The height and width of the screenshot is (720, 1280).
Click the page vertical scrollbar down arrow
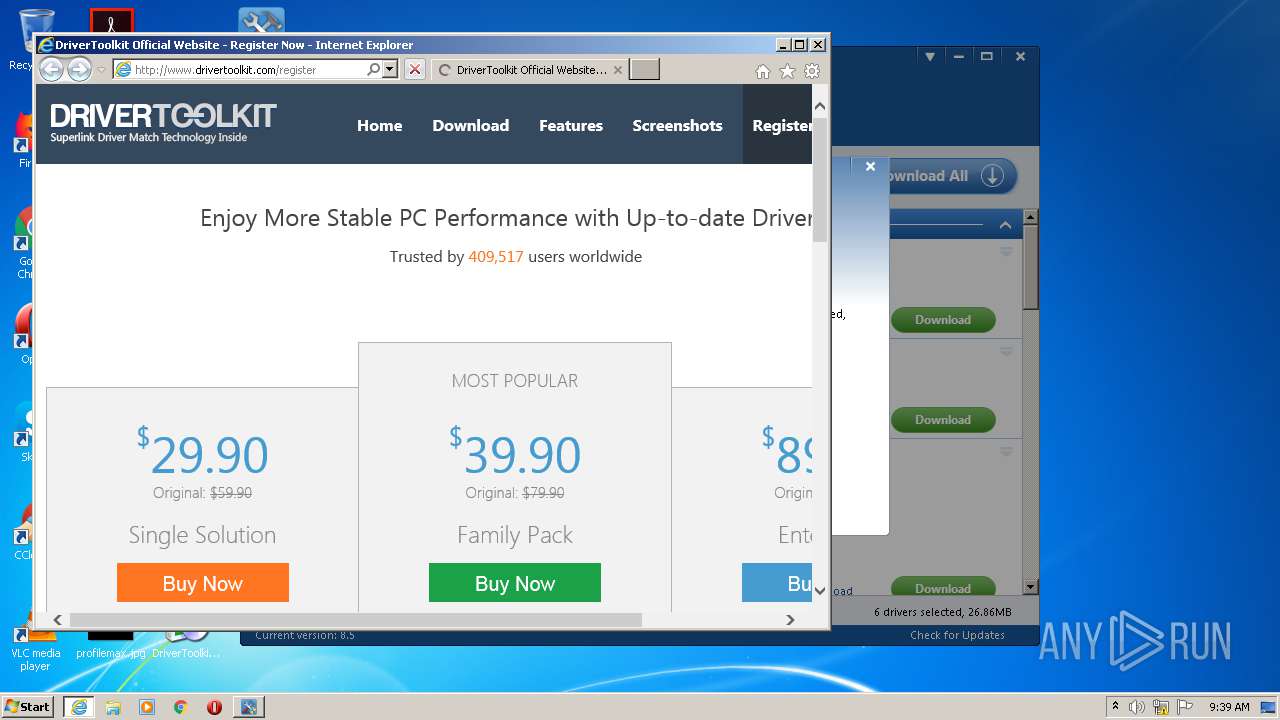[x=820, y=590]
